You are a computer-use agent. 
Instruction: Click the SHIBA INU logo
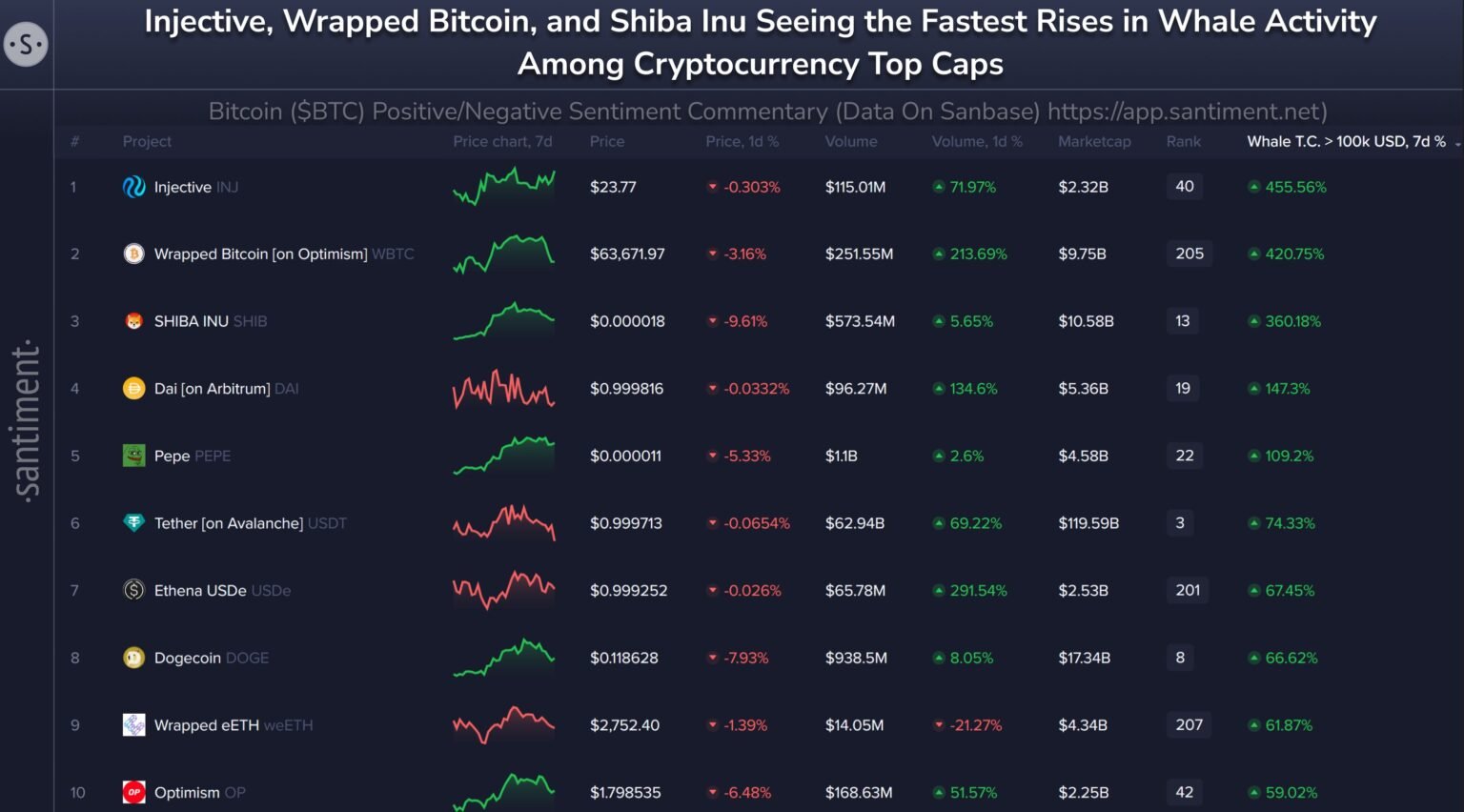133,321
